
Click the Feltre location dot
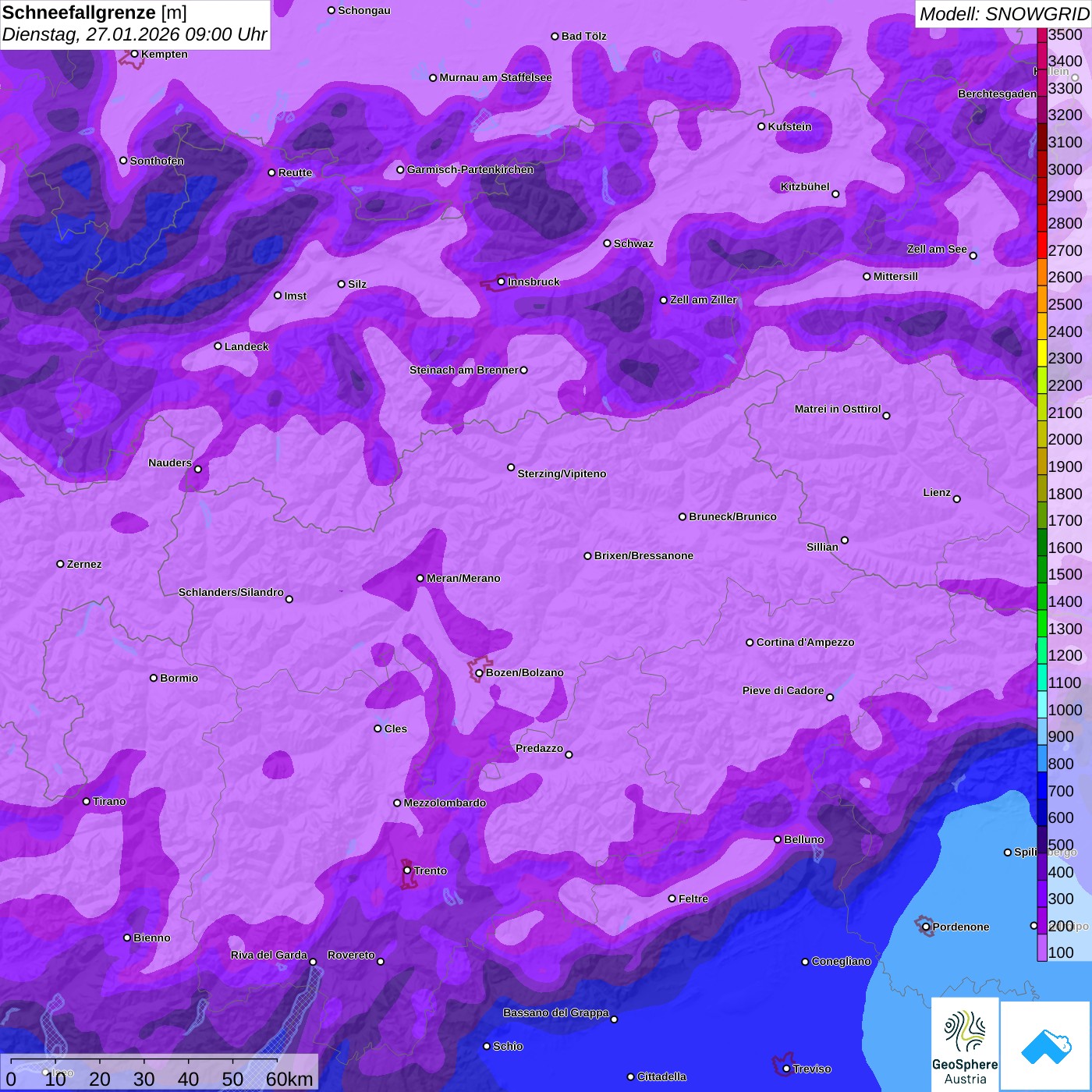672,899
